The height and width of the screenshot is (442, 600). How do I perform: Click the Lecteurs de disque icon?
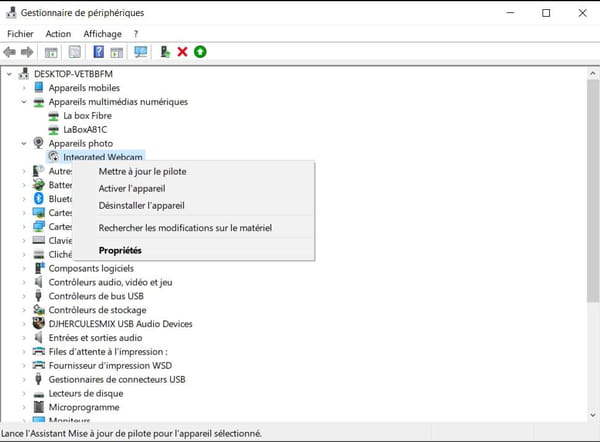tap(39, 394)
